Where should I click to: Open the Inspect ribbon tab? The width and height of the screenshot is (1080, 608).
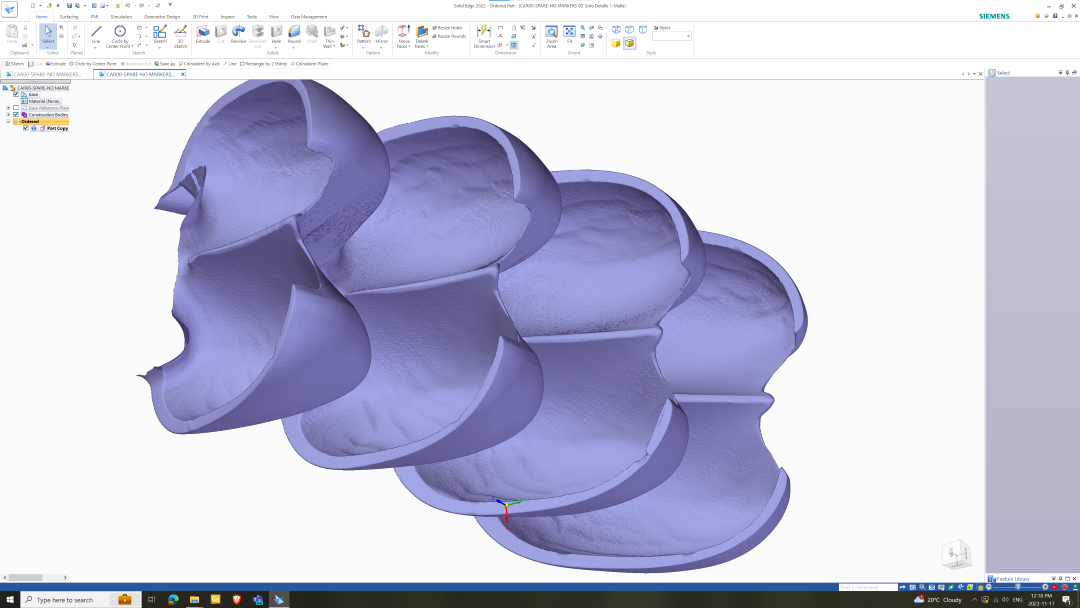[227, 17]
